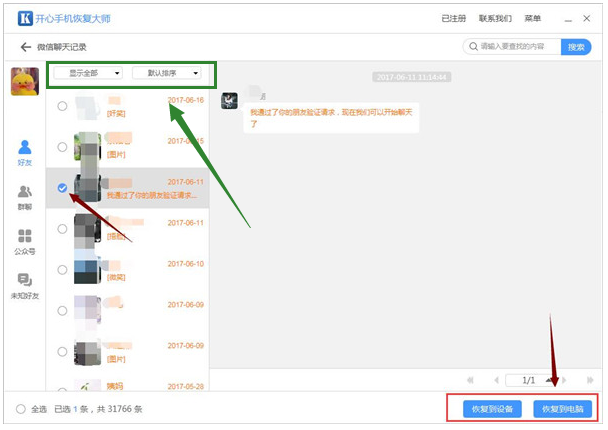Jump to last page arrow in pagination
Viewport: 608px width, 430px height.
click(x=591, y=380)
